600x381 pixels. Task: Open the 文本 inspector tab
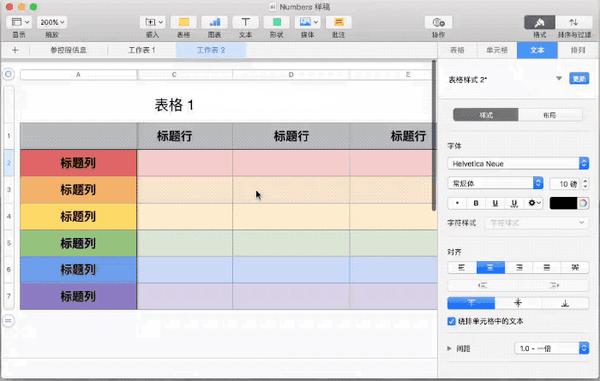(537, 50)
